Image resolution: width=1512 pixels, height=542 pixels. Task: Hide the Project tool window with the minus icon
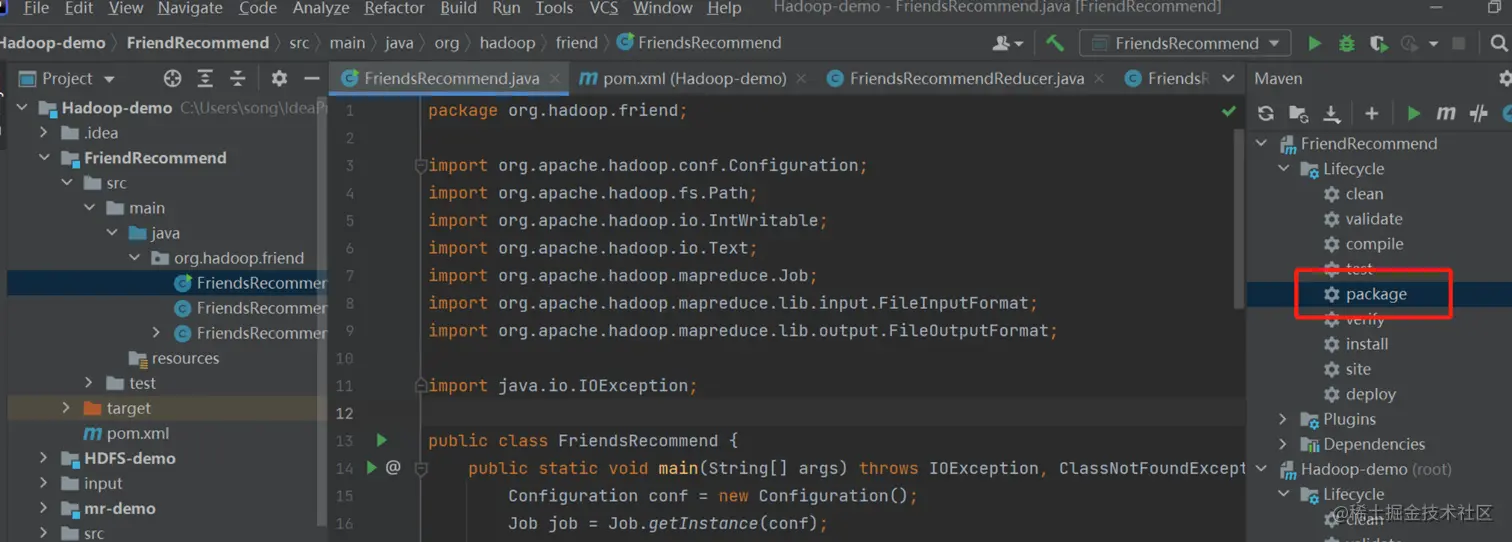312,78
